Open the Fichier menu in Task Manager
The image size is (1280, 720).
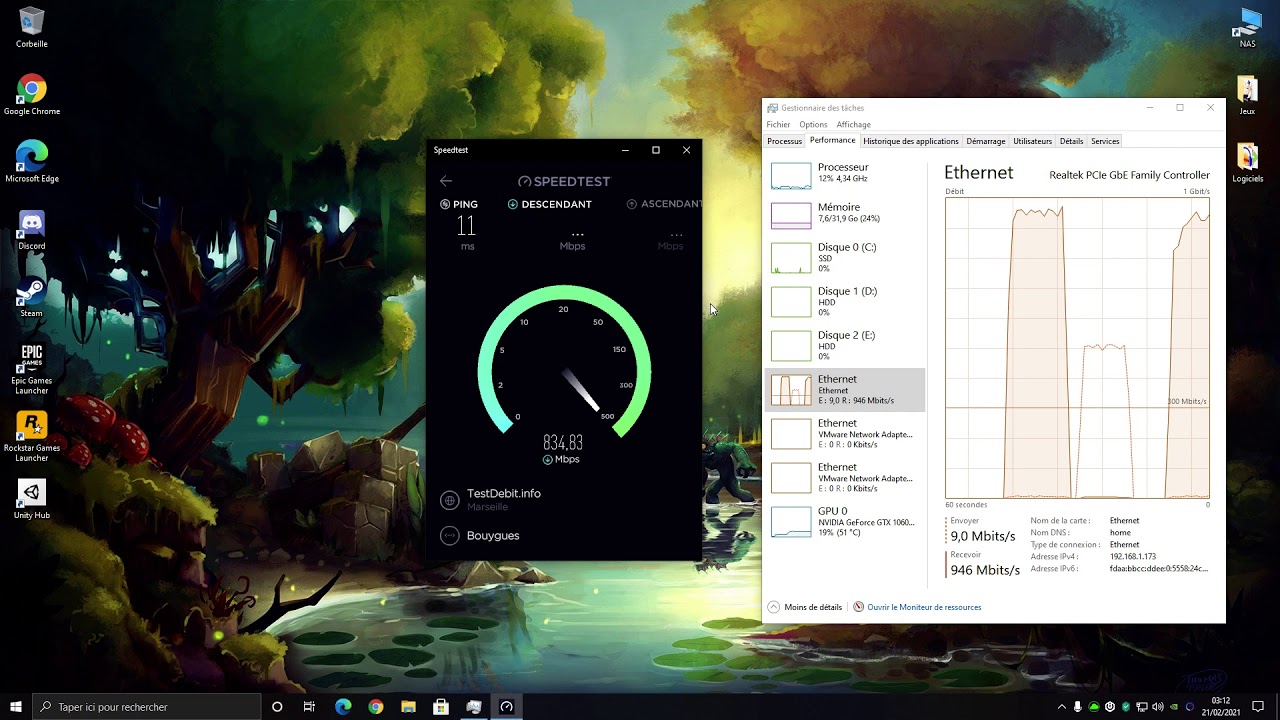778,125
